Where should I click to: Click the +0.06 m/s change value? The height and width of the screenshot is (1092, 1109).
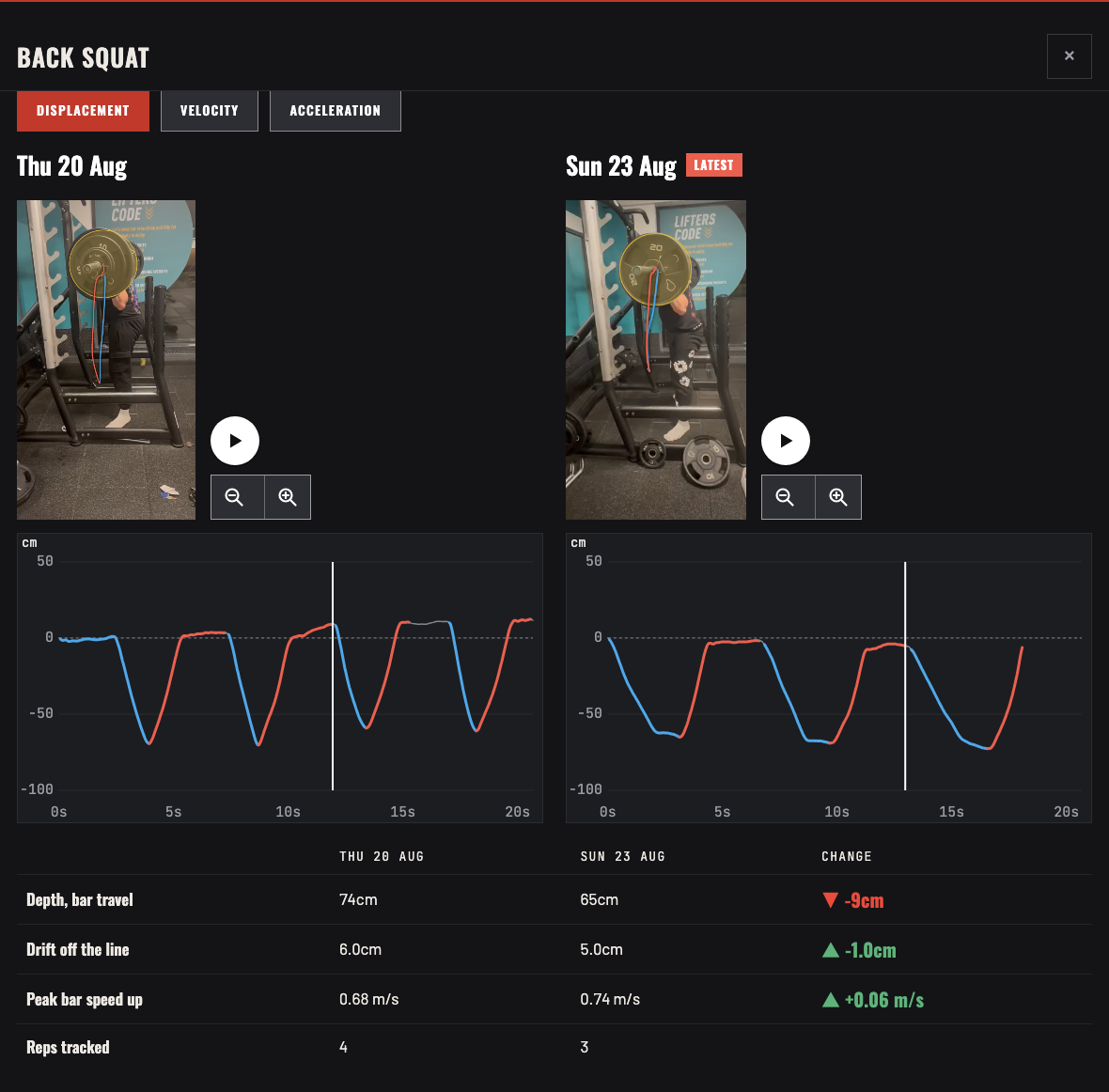(x=884, y=1000)
